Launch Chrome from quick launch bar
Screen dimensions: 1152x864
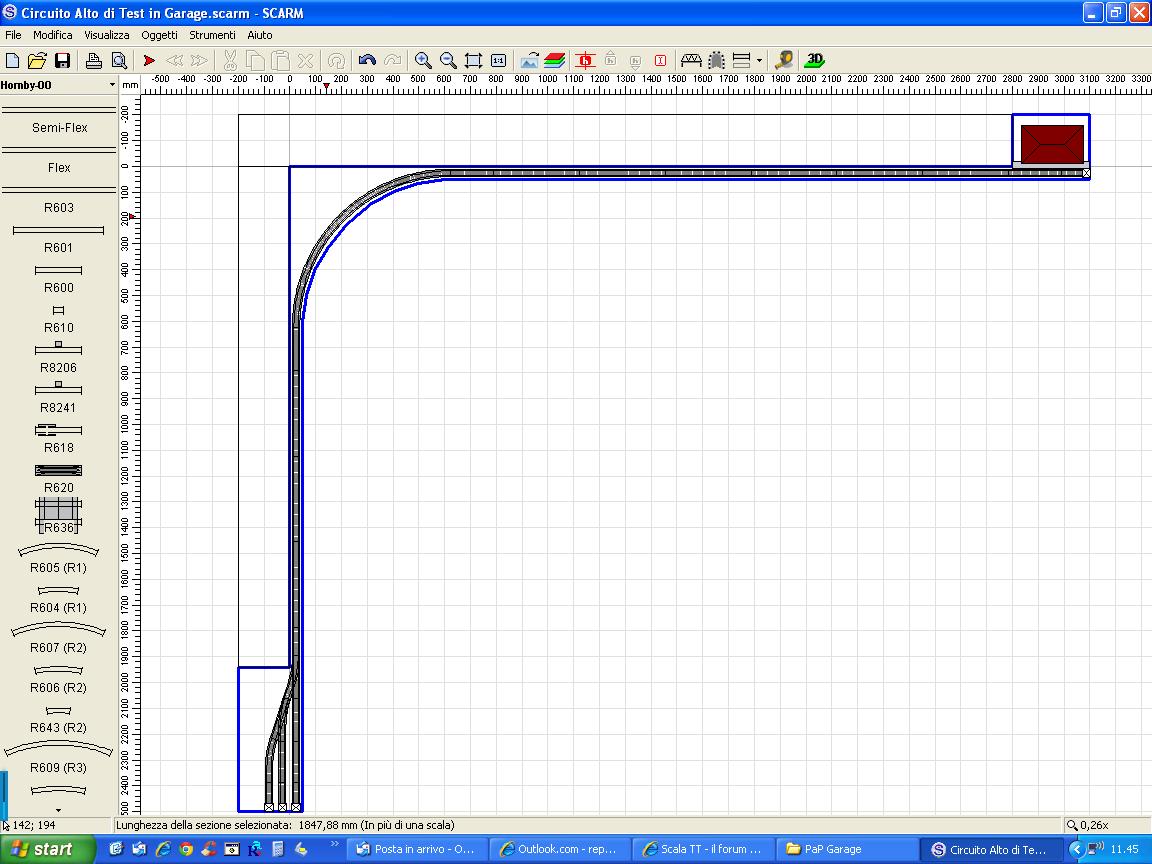coord(186,849)
